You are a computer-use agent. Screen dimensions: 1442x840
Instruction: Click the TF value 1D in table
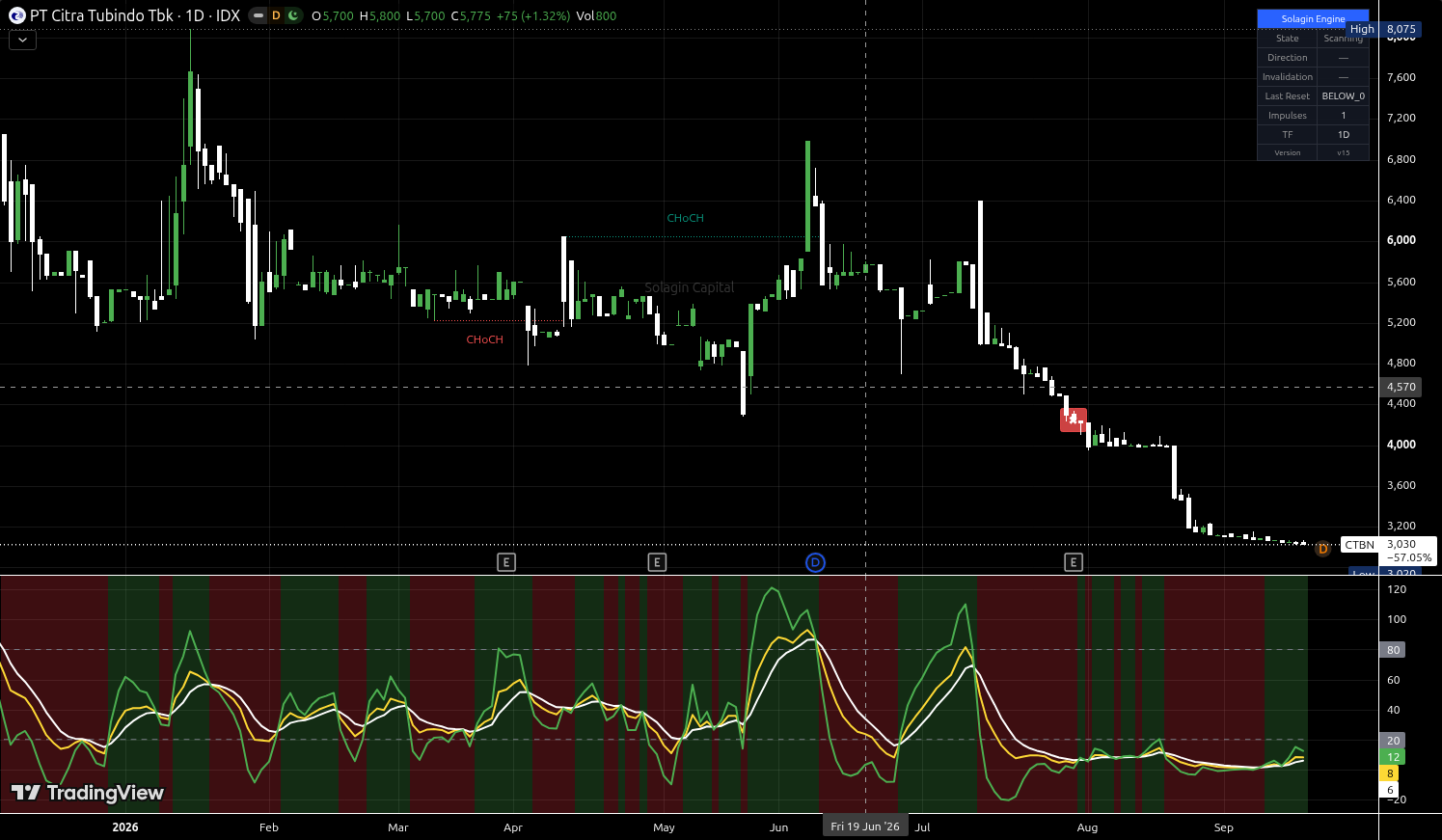[1344, 135]
